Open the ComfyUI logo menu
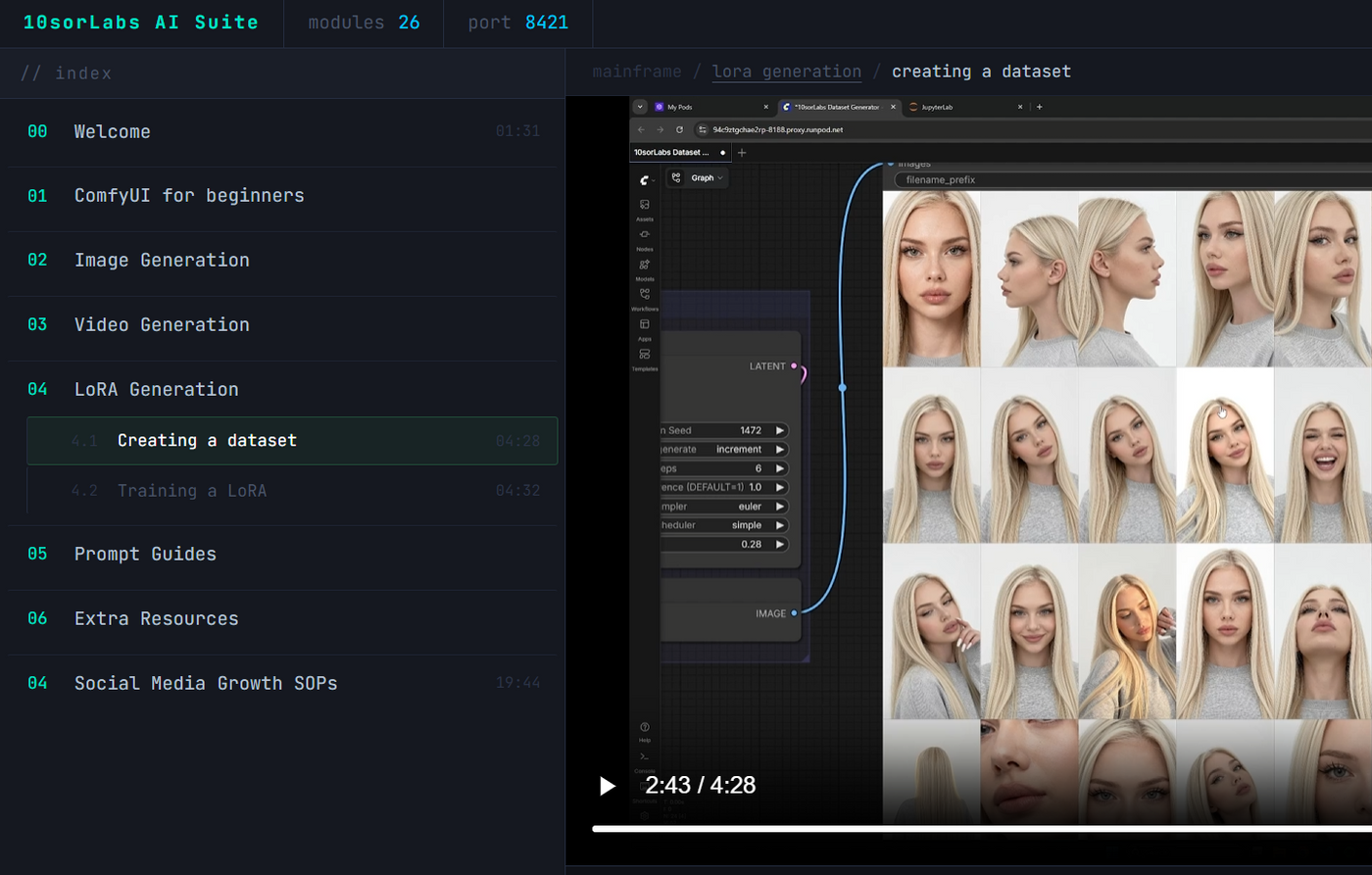1372x875 pixels. coord(645,180)
